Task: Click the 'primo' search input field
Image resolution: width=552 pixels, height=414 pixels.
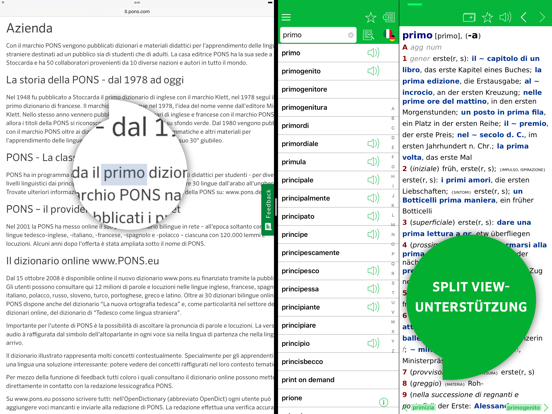Action: coord(318,35)
